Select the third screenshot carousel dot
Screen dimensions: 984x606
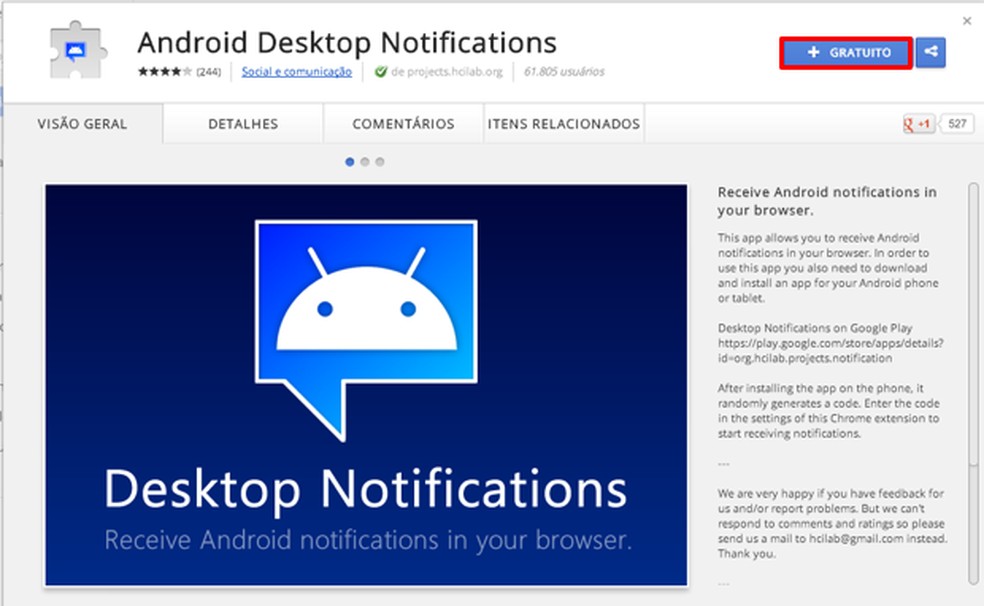380,162
